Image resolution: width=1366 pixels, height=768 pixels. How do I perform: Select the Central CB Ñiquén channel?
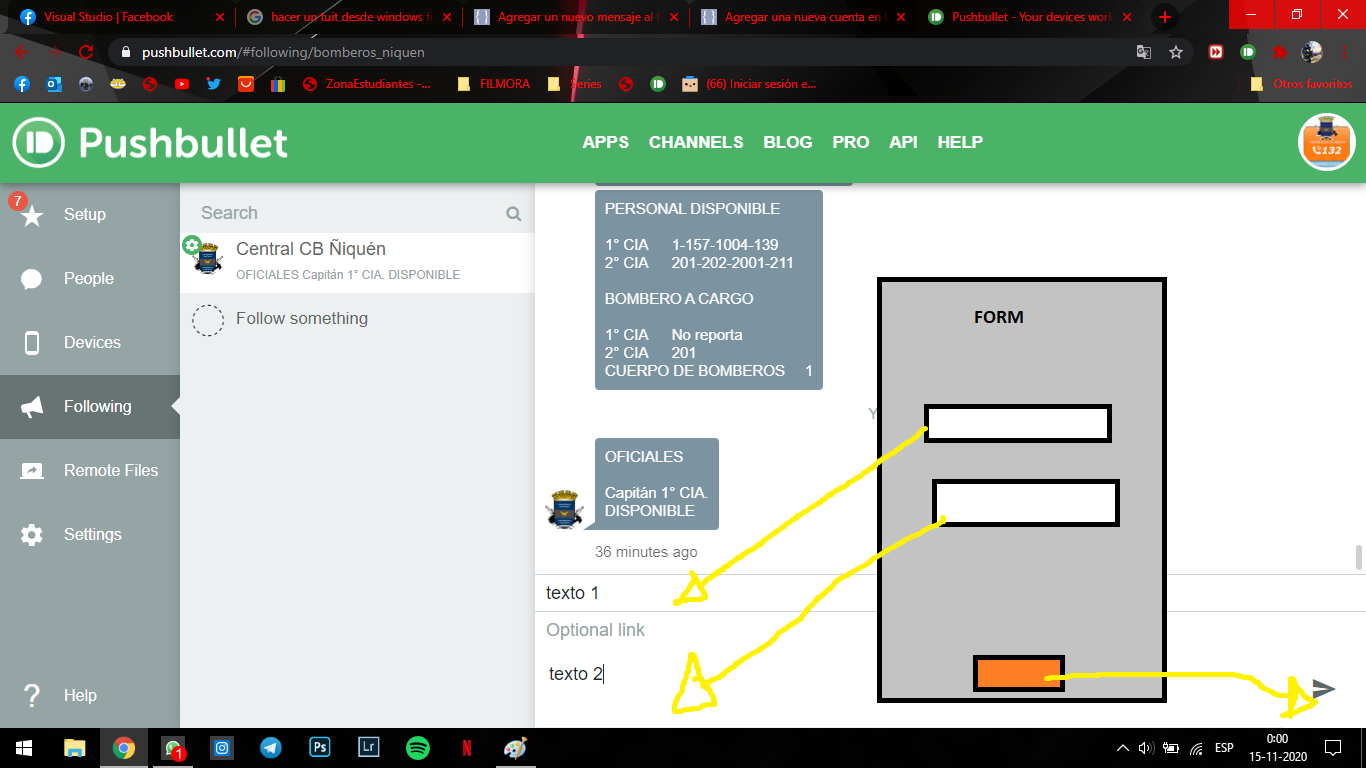[x=357, y=262]
